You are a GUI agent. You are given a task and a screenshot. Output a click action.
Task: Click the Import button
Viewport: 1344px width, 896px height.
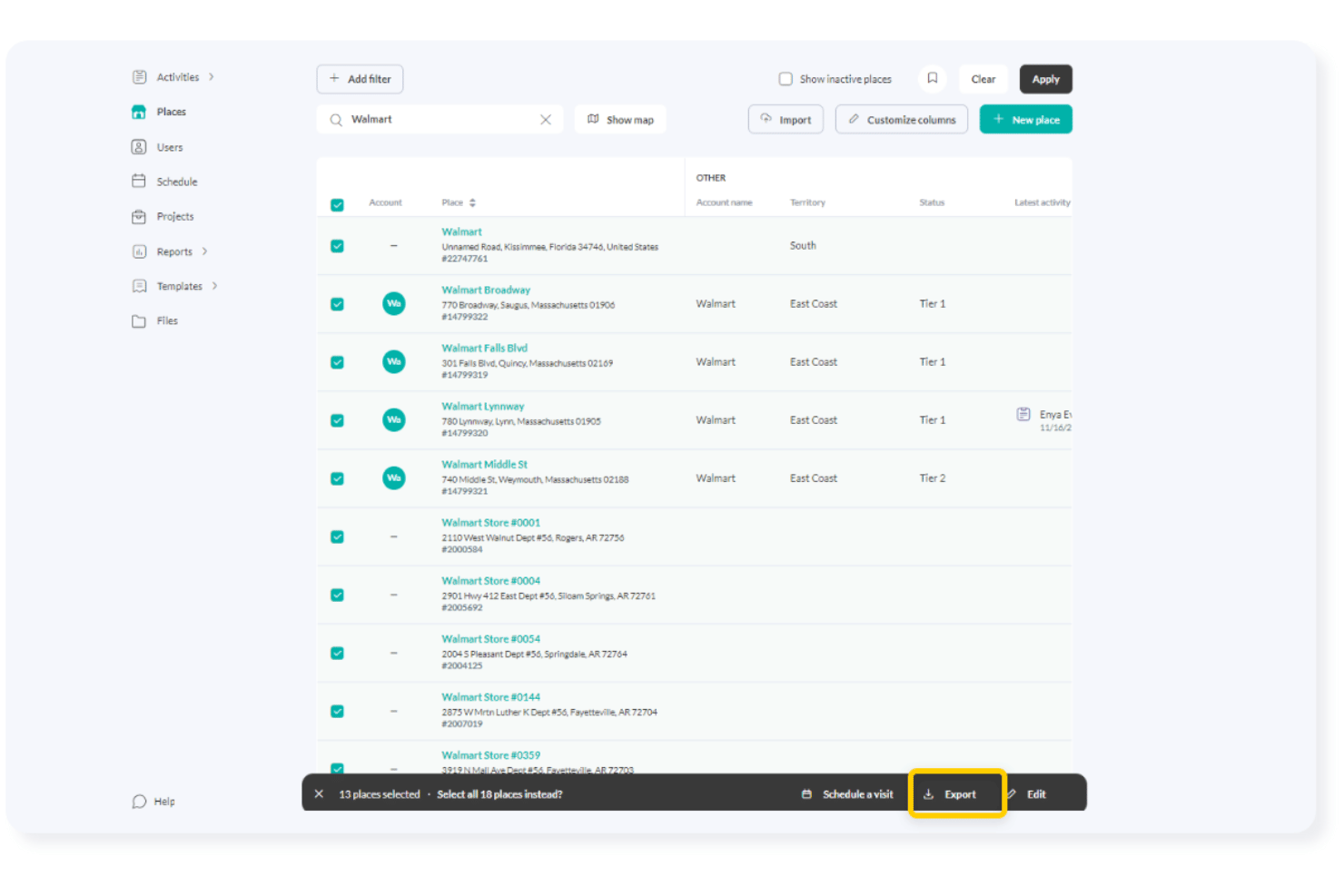[786, 120]
